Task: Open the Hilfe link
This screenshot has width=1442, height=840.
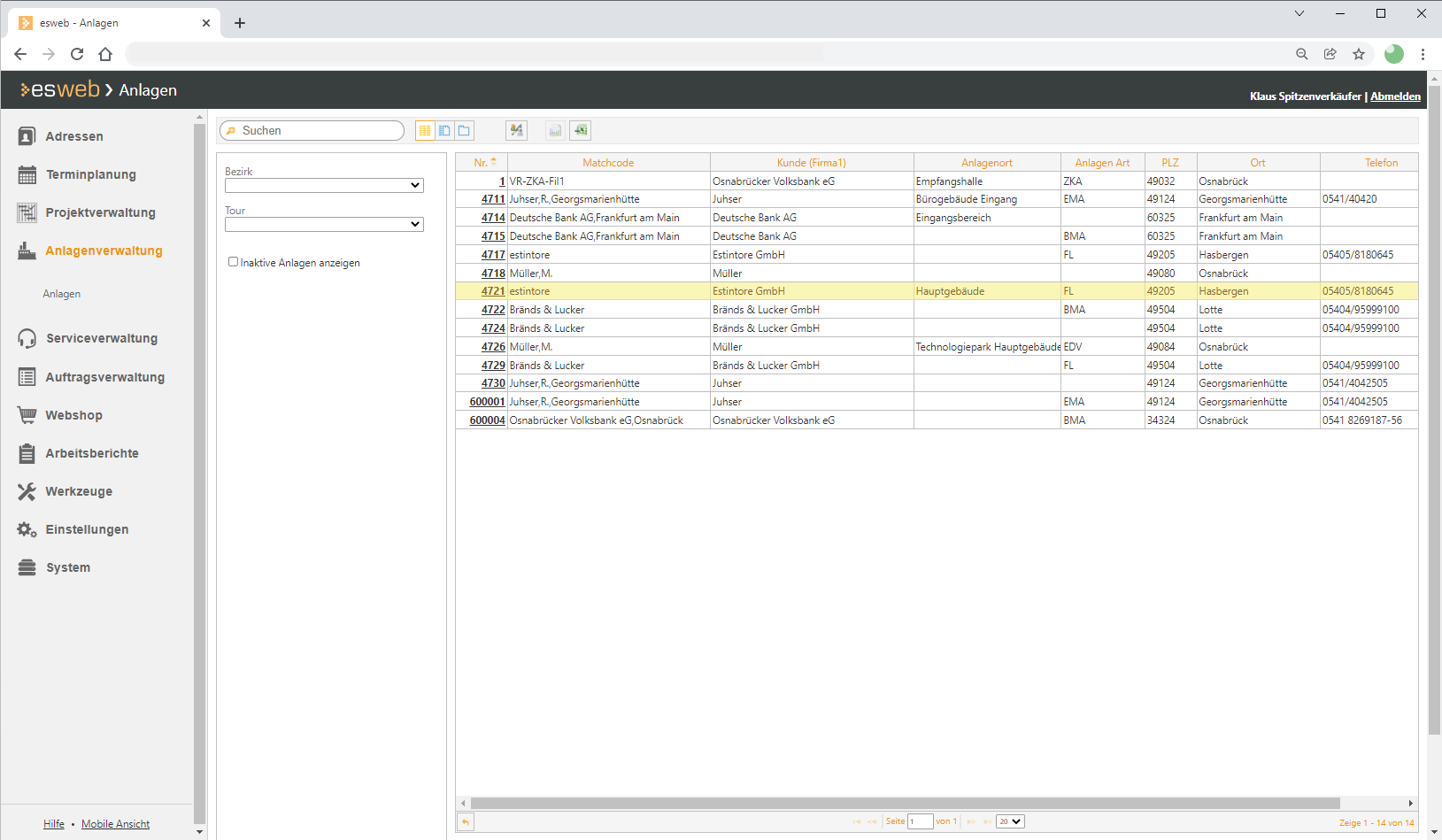Action: coord(54,824)
